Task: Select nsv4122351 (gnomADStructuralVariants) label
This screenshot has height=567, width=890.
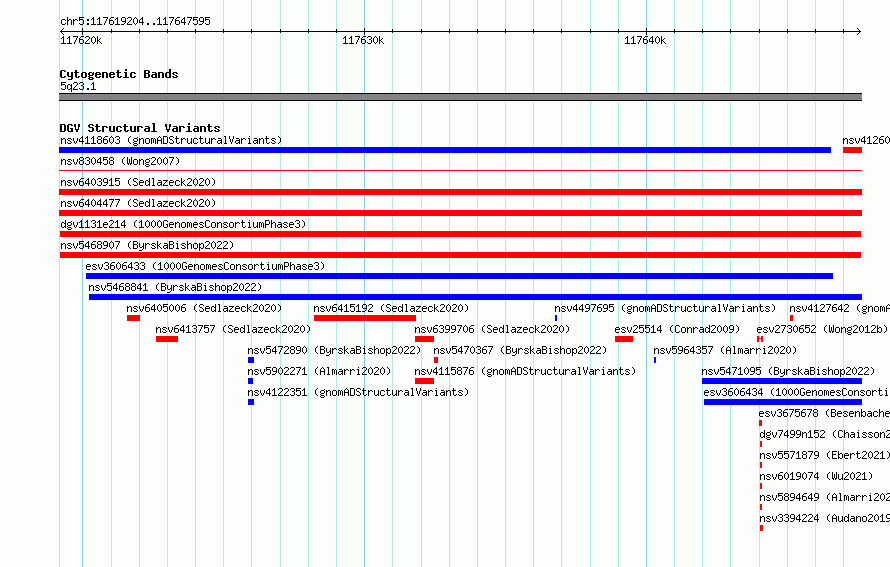Action: pos(358,392)
